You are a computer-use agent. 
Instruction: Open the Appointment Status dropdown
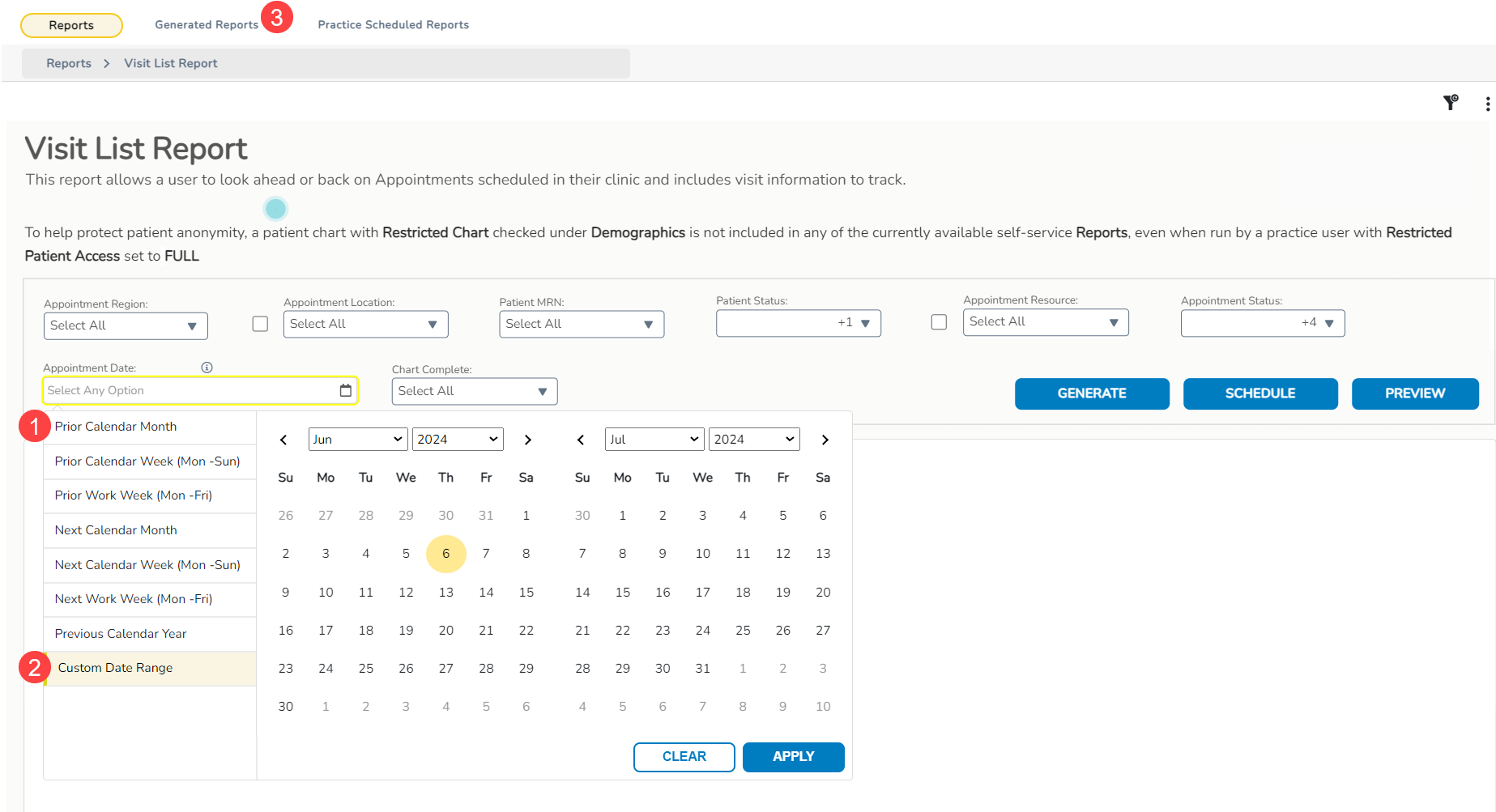1262,323
